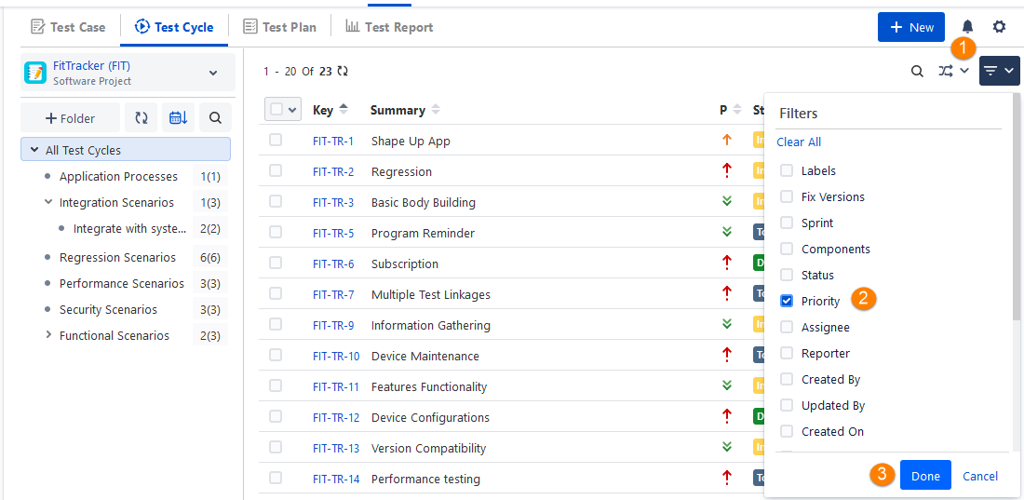Click the Clear All link

(799, 142)
